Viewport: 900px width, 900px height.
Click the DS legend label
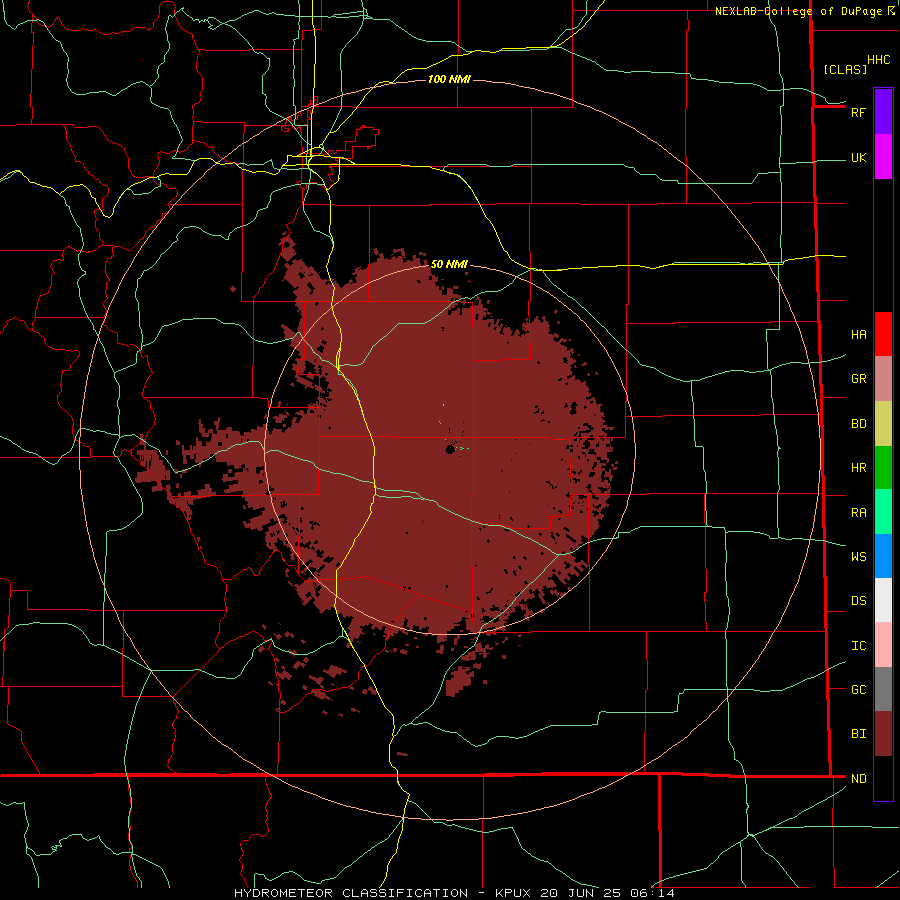tap(858, 600)
